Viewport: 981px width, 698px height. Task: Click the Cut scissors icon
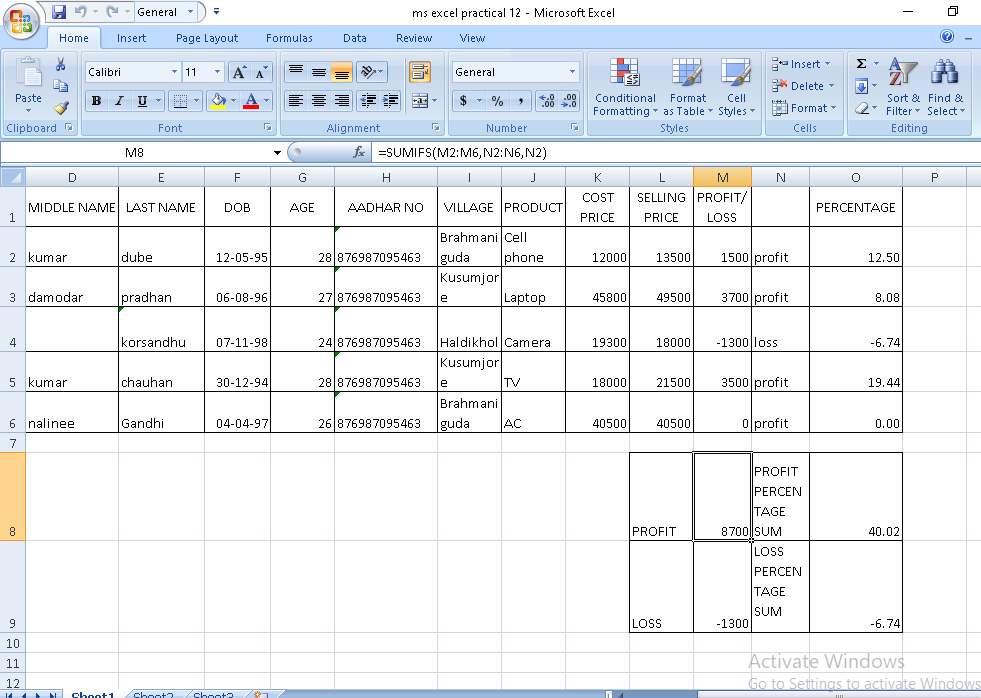pos(61,65)
